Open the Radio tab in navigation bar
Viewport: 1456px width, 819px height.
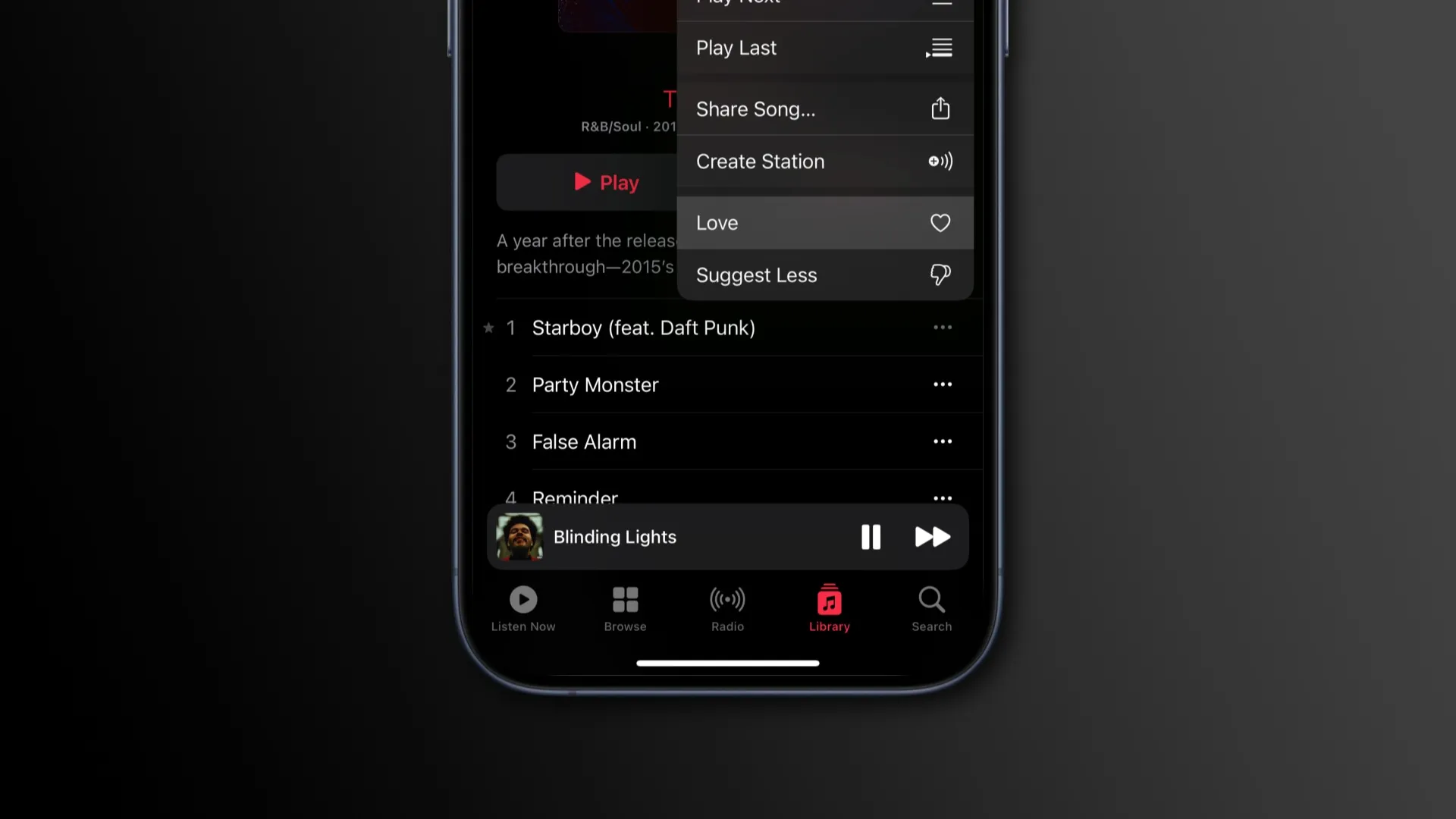click(728, 608)
